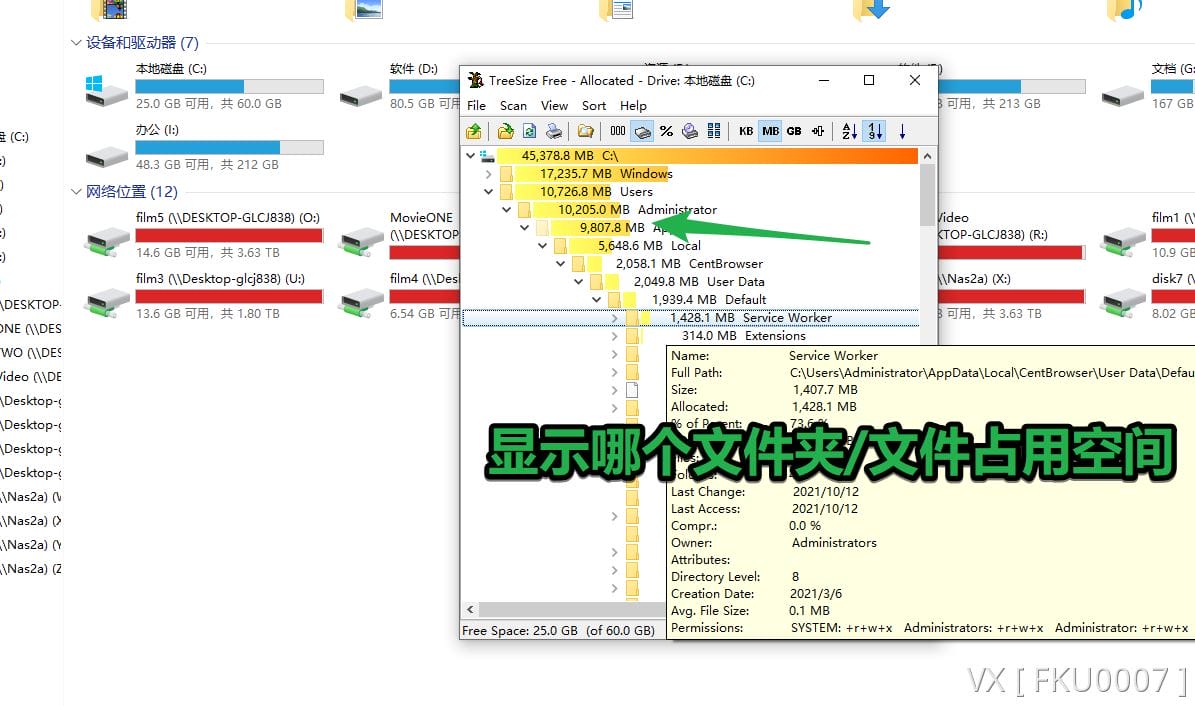Collapse the C:\ root node
The height and width of the screenshot is (706, 1195).
click(x=470, y=156)
